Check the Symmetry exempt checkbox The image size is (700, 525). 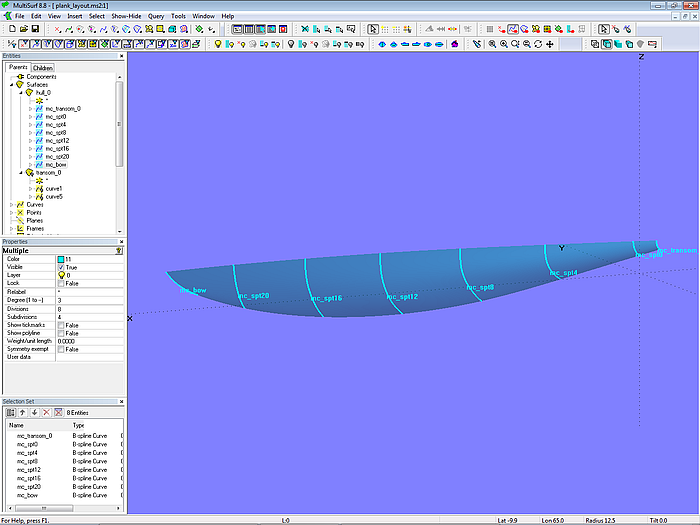61,349
